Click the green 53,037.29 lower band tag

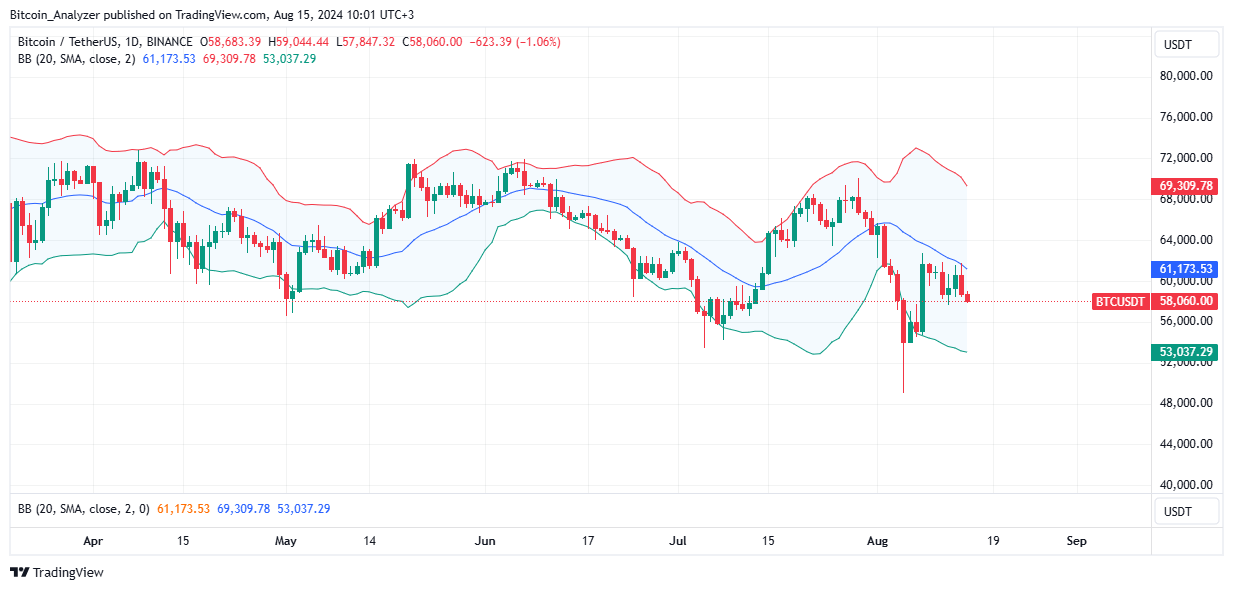point(1185,352)
